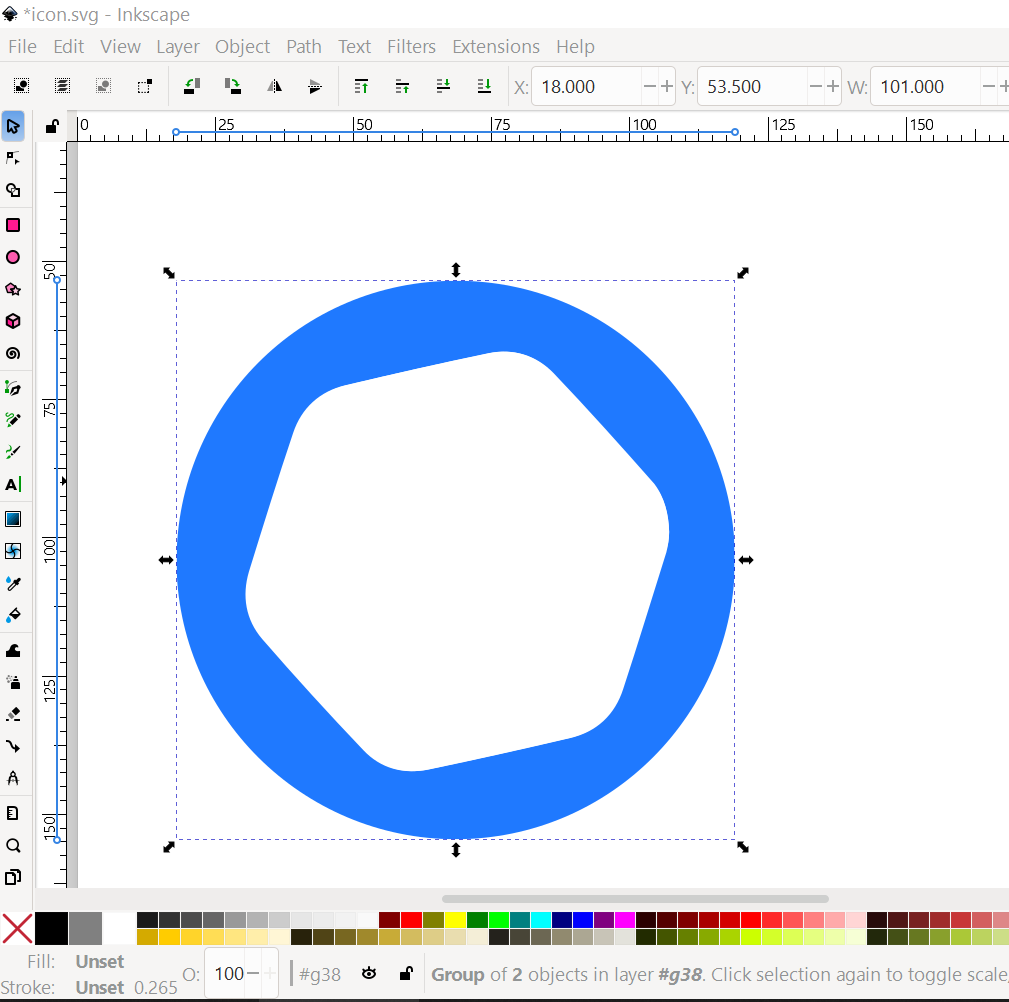Image resolution: width=1009 pixels, height=1002 pixels.
Task: Choose the Star and polygon tool
Action: click(13, 289)
